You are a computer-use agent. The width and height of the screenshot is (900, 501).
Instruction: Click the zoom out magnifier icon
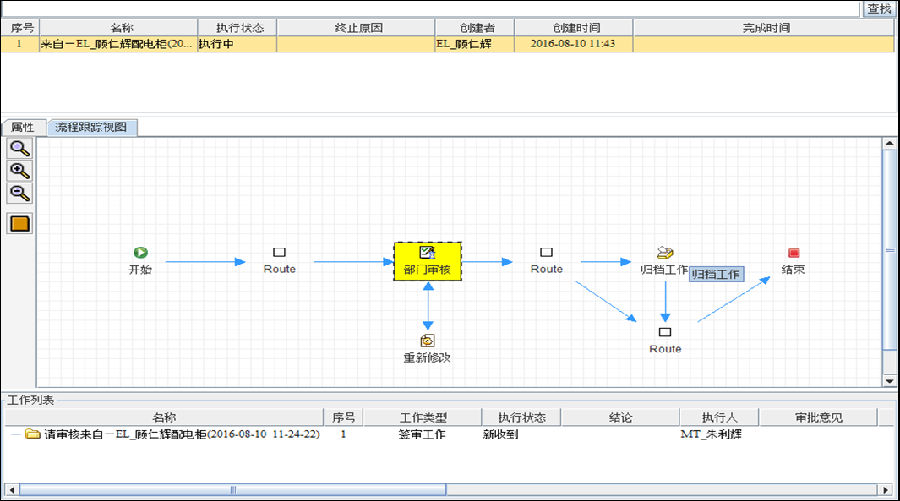20,193
